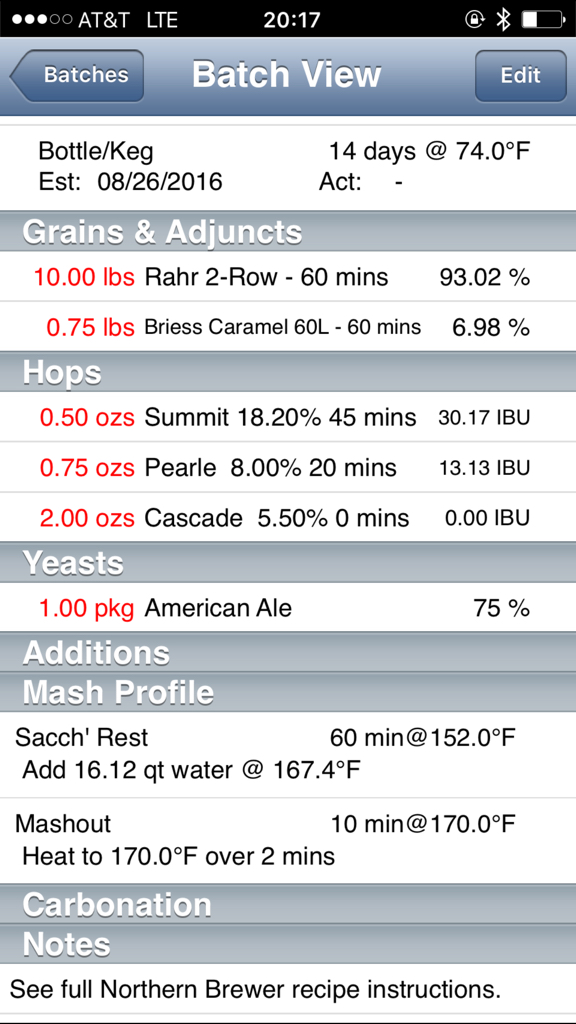576x1024 pixels.
Task: Tap the Batch View title
Action: tap(286, 74)
